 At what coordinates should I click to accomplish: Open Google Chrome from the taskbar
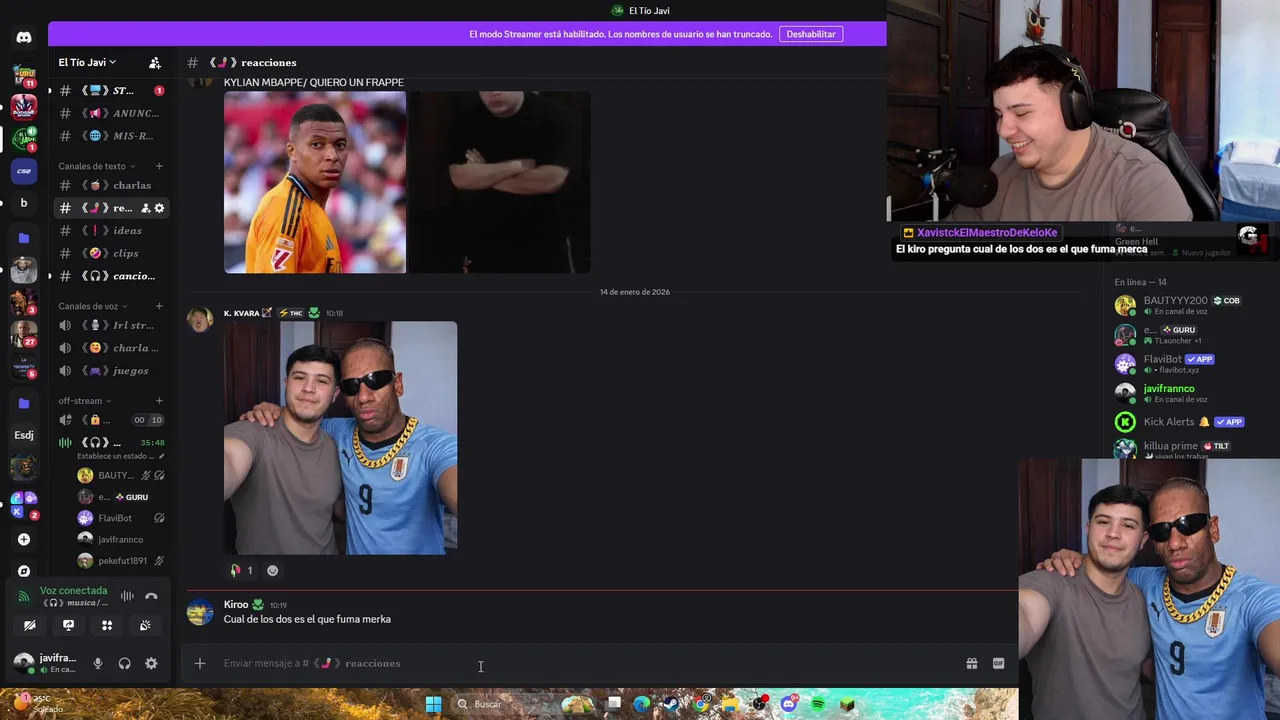[x=701, y=704]
